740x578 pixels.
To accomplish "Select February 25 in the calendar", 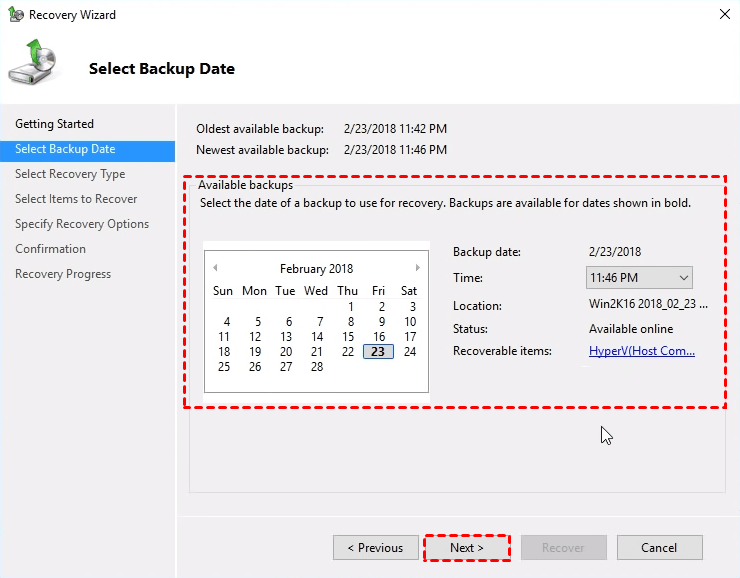I will pyautogui.click(x=224, y=367).
